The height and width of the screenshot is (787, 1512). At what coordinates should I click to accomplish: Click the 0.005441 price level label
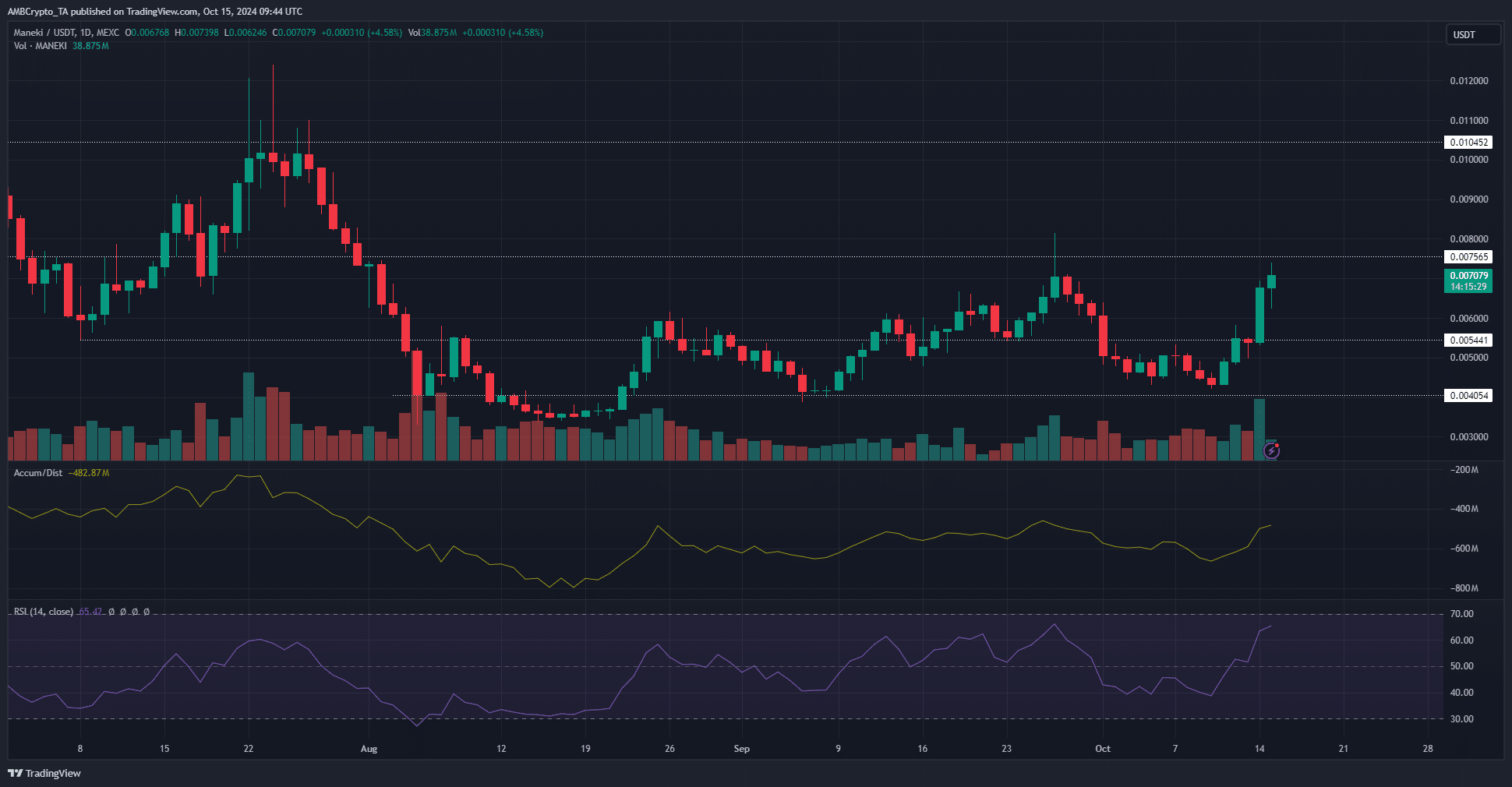(x=1468, y=341)
